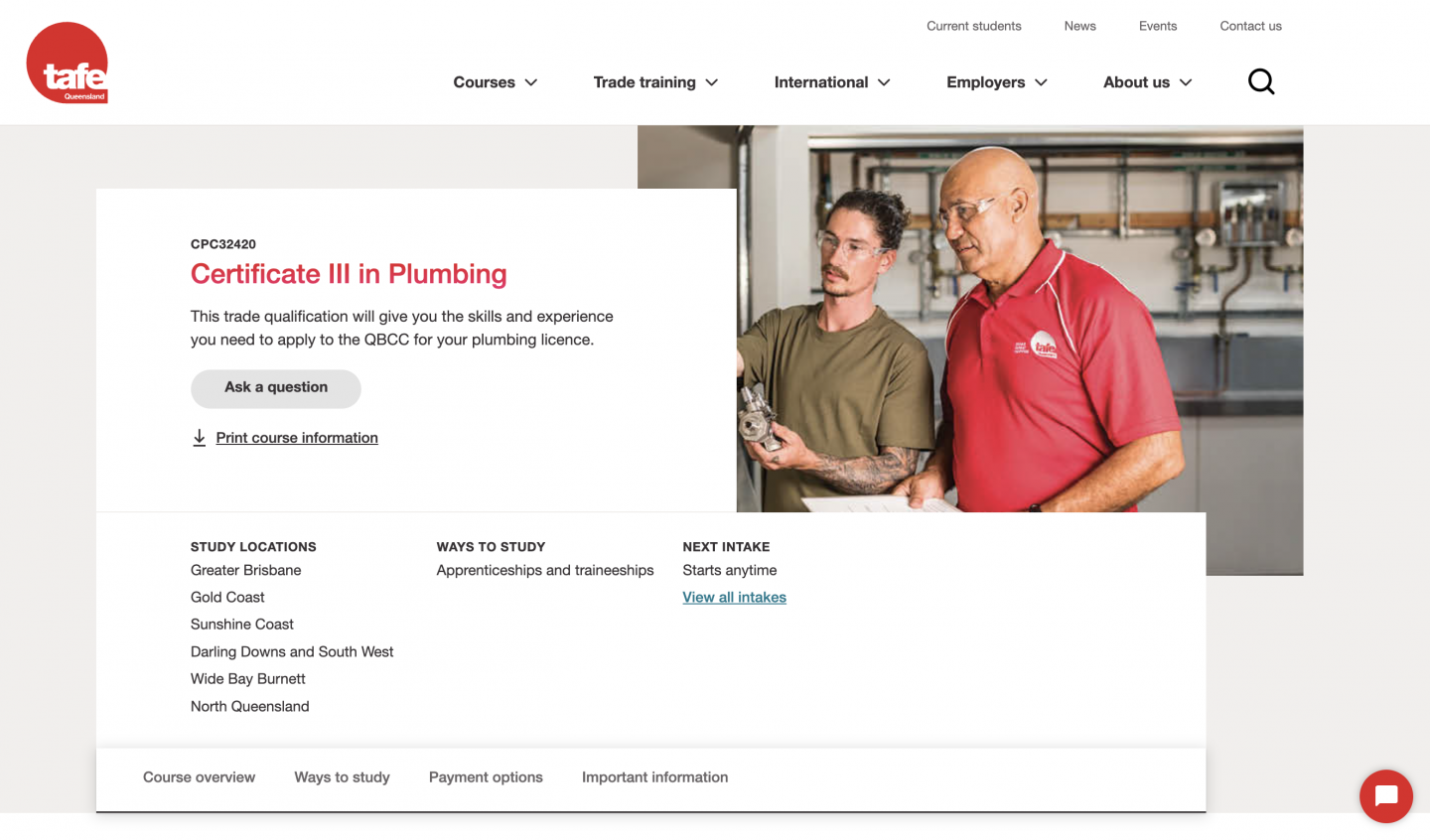Switch to the Course overview tab
Viewport: 1430px width, 840px height.
tap(199, 777)
